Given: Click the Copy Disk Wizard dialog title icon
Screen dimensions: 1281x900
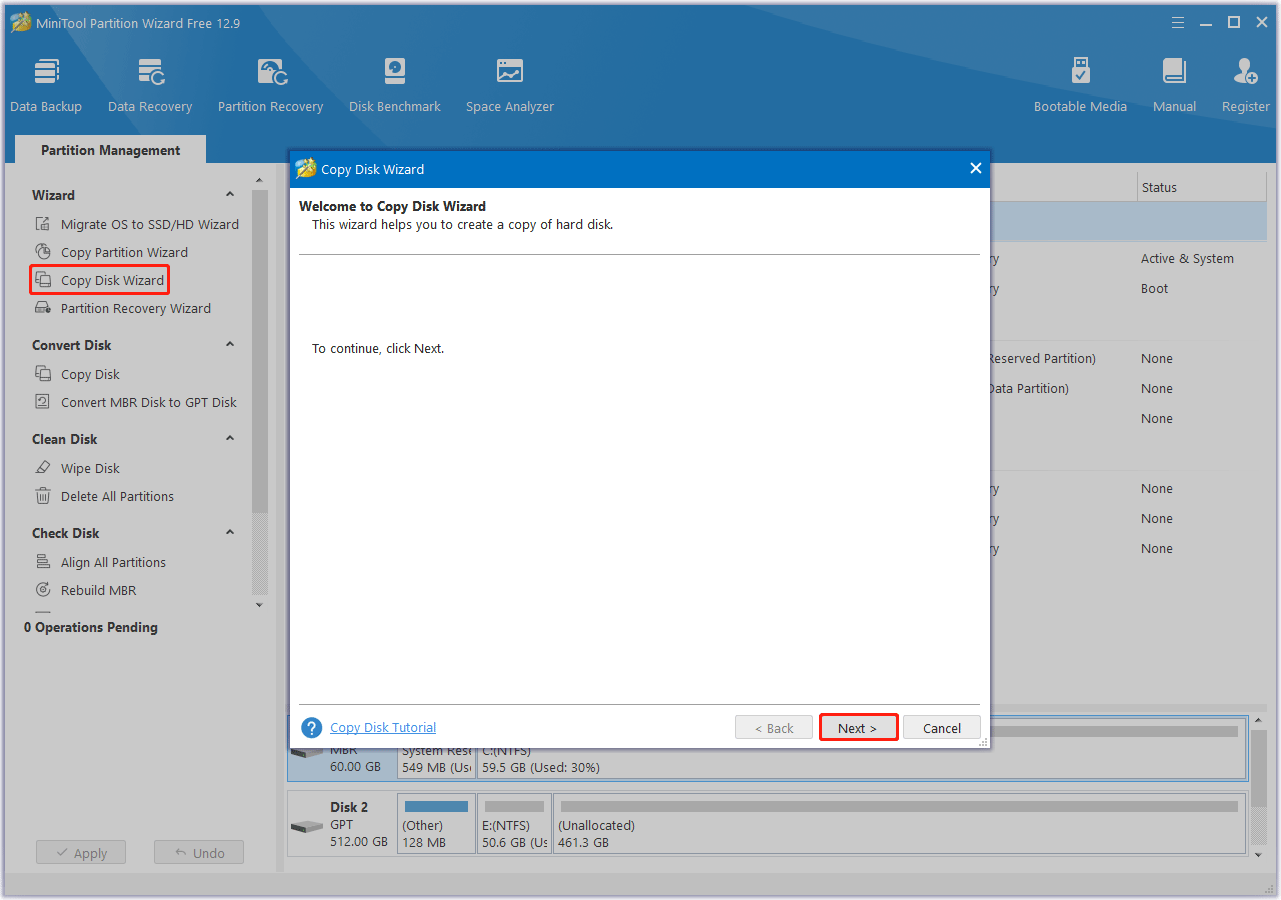Looking at the screenshot, I should point(306,169).
